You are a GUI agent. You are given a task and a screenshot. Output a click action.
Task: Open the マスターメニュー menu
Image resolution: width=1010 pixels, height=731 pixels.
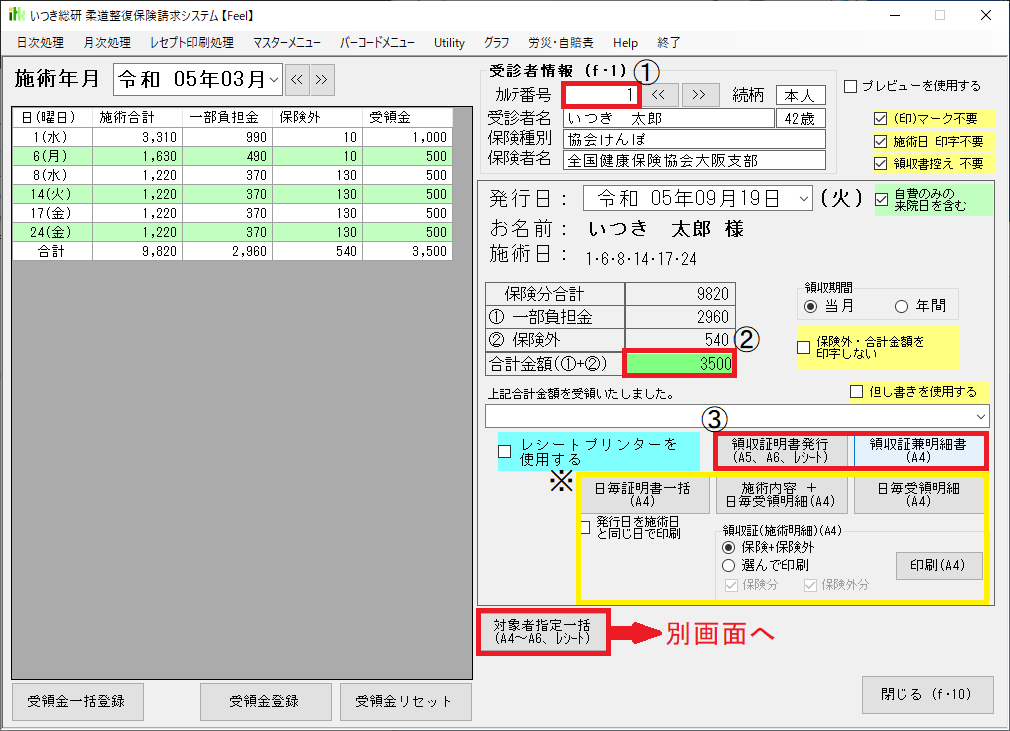coord(287,43)
